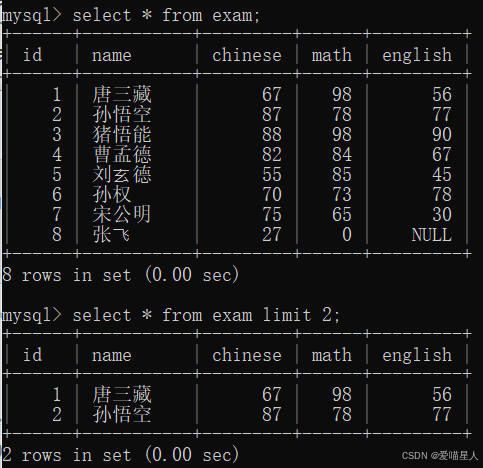Image resolution: width=483 pixels, height=468 pixels.
Task: Click the "id" header in the limit 2 result
Action: [32, 355]
